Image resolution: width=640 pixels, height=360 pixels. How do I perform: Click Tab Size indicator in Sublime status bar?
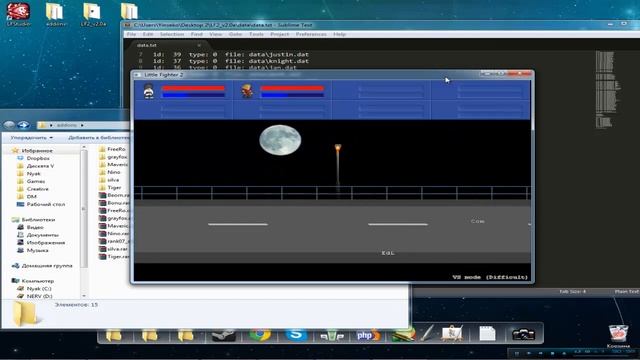572,291
